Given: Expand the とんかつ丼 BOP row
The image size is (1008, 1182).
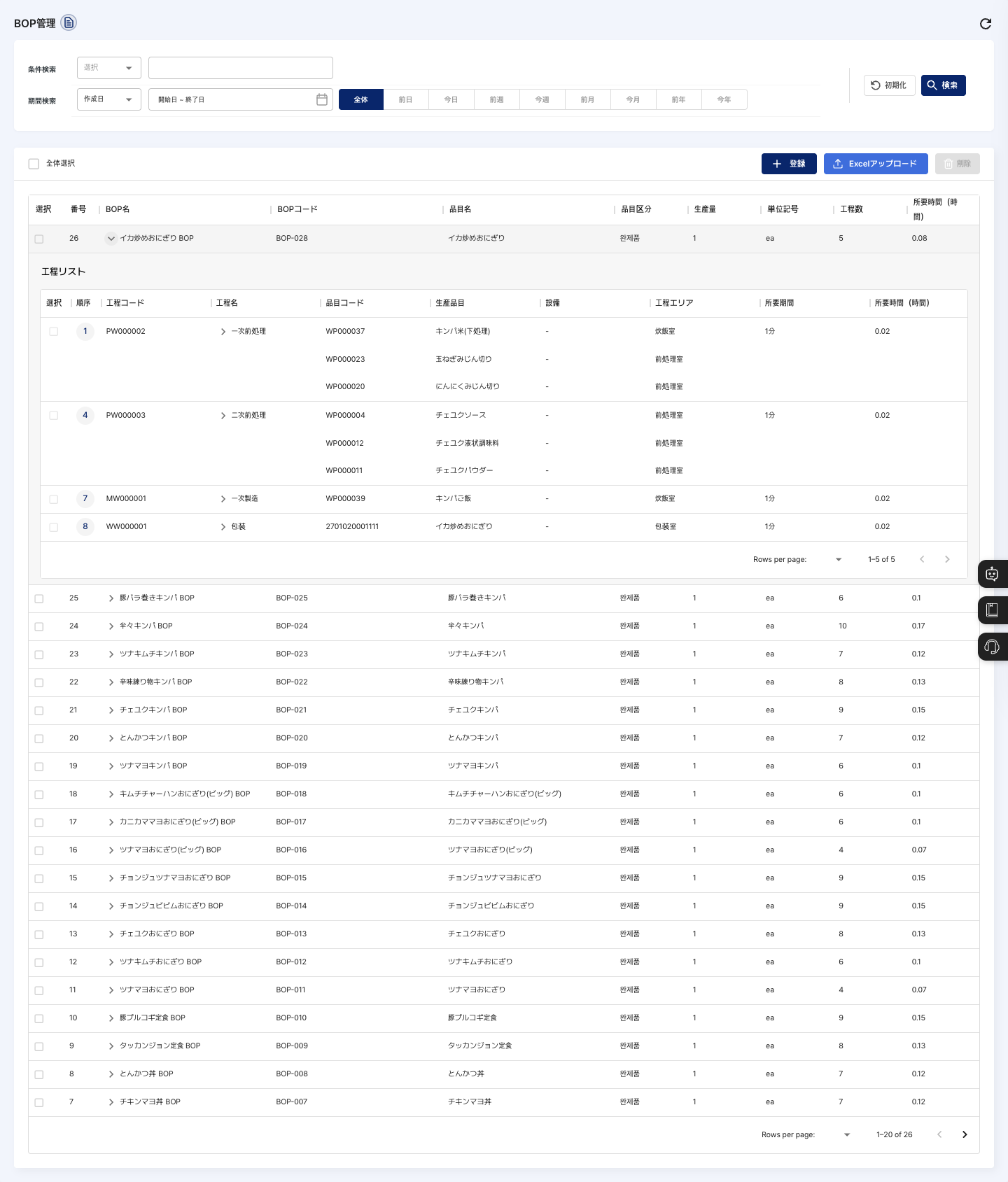Looking at the screenshot, I should (x=111, y=1074).
